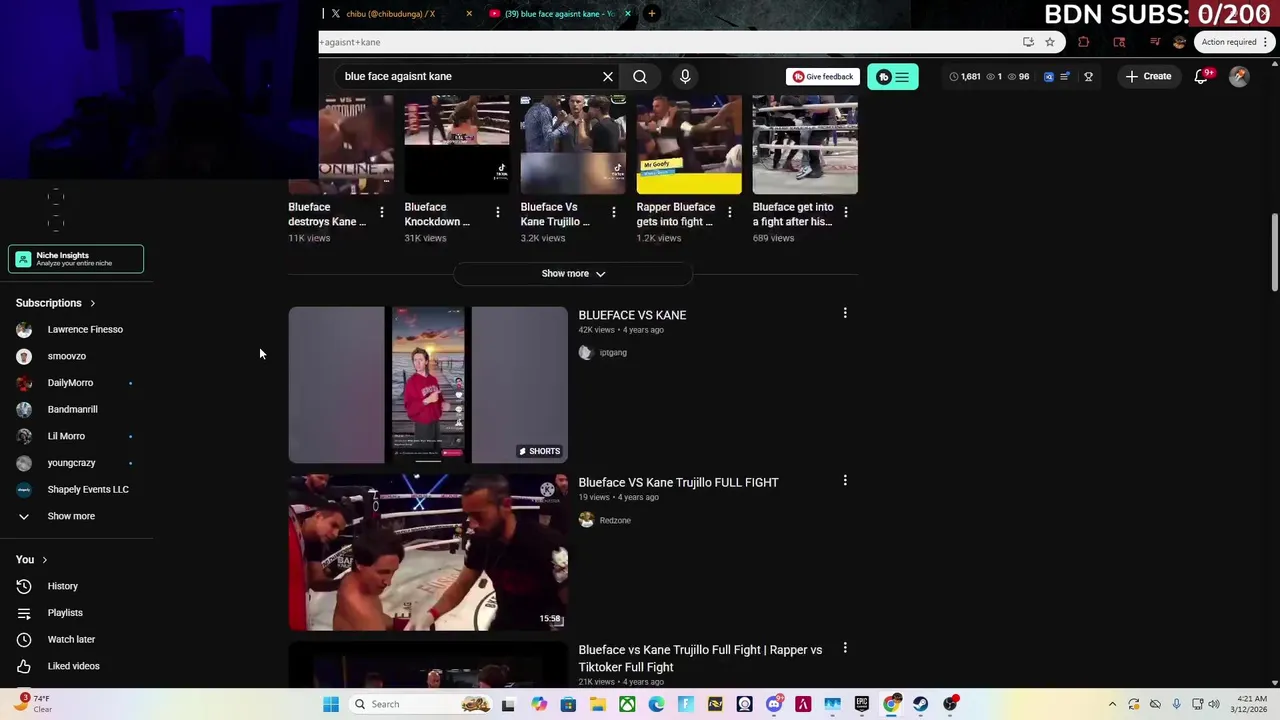The width and height of the screenshot is (1280, 720).
Task: Open Epic Games Launcher from taskbar
Action: tap(861, 704)
